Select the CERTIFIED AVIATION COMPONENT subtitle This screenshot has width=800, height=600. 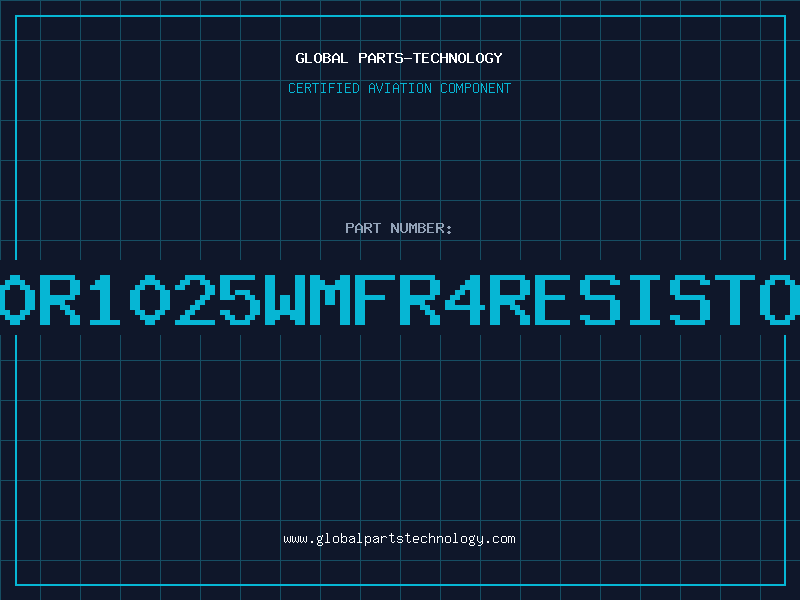(x=399, y=88)
